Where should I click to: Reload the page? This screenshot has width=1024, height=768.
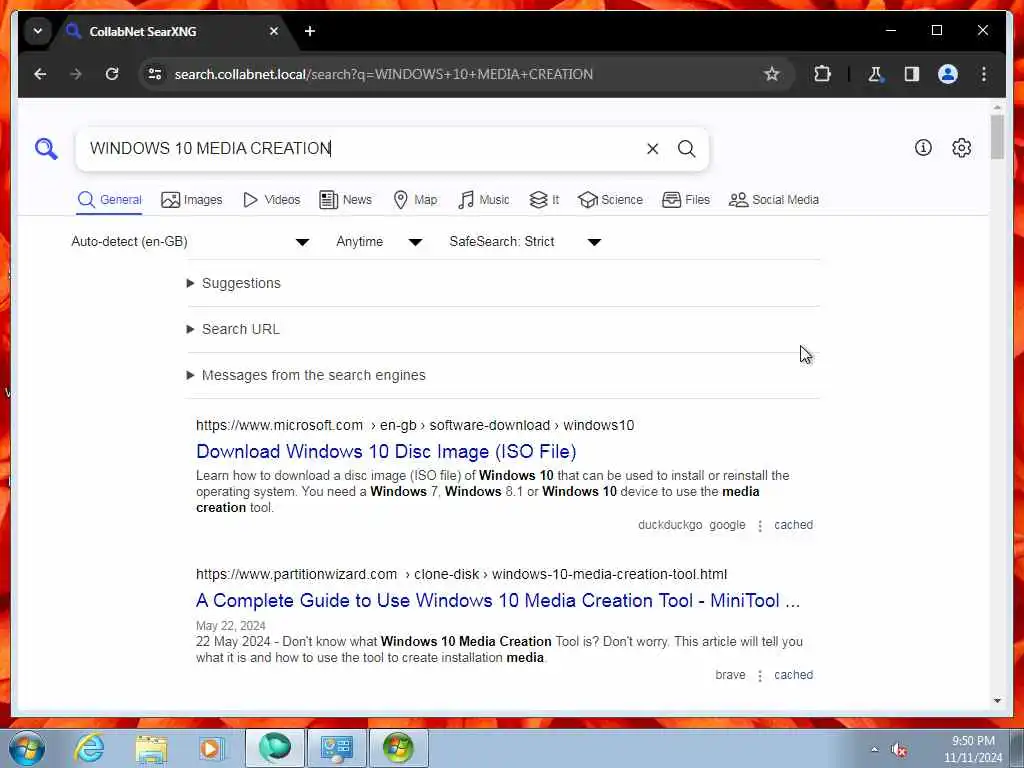pos(112,74)
